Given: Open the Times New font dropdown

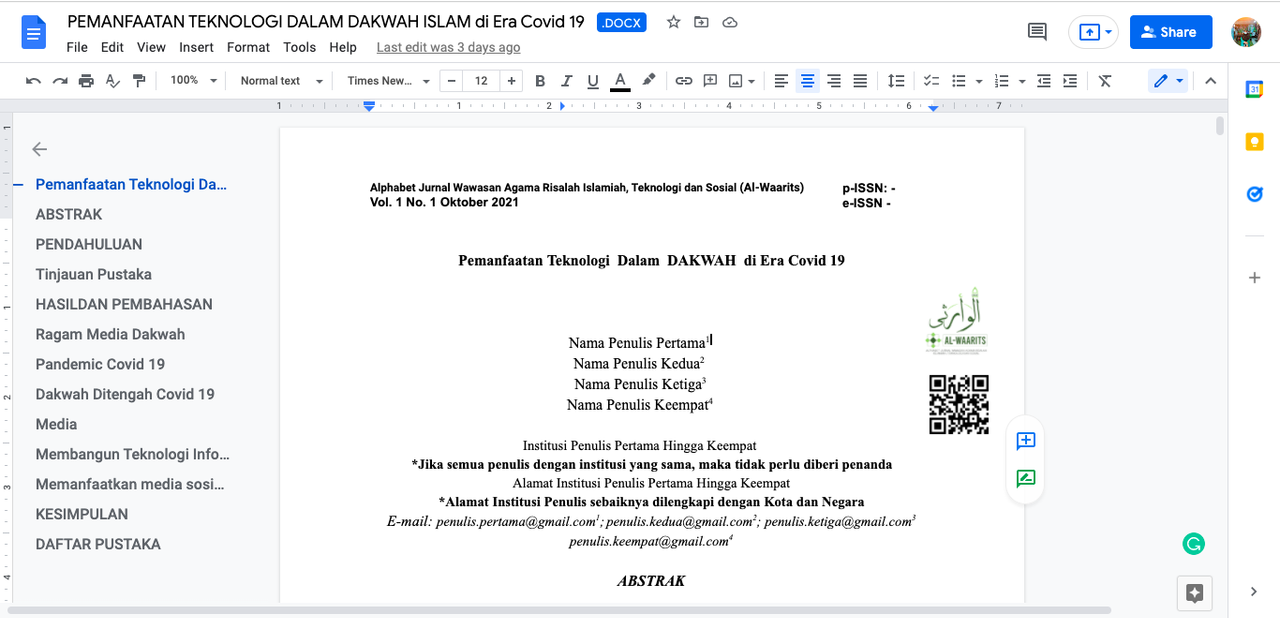Looking at the screenshot, I should pos(389,81).
